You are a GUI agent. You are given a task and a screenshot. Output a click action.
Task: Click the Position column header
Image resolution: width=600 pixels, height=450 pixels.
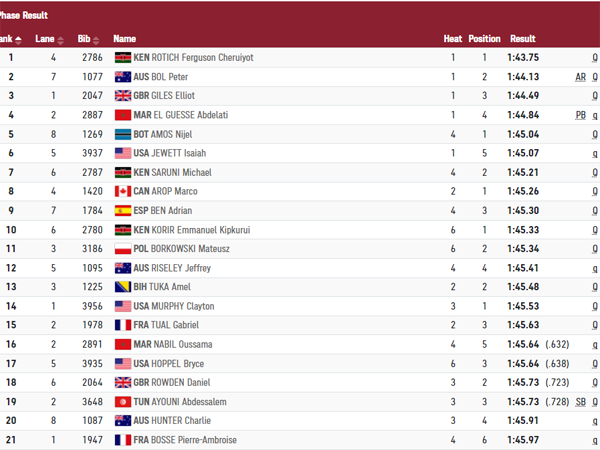tap(484, 39)
